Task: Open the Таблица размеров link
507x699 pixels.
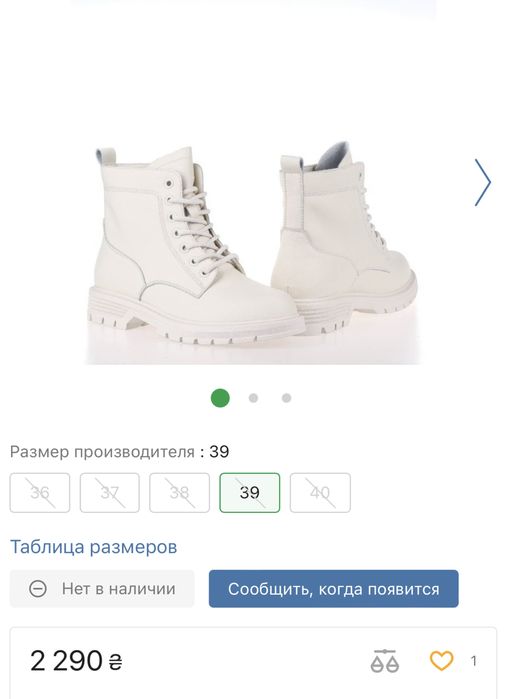Action: (x=94, y=547)
